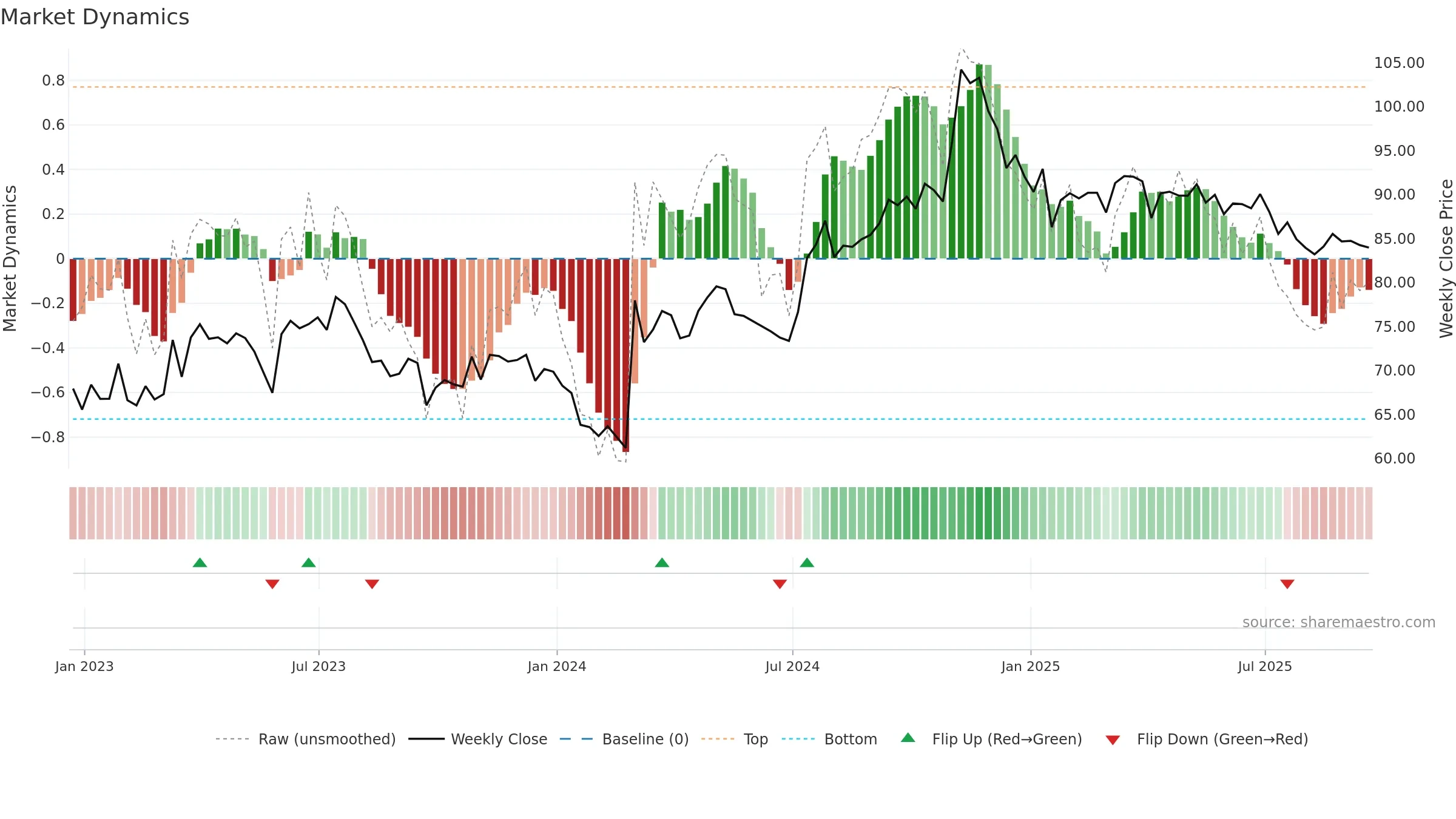Click the red Flip Down legend triangle icon
This screenshot has width=1456, height=819.
point(1113,740)
